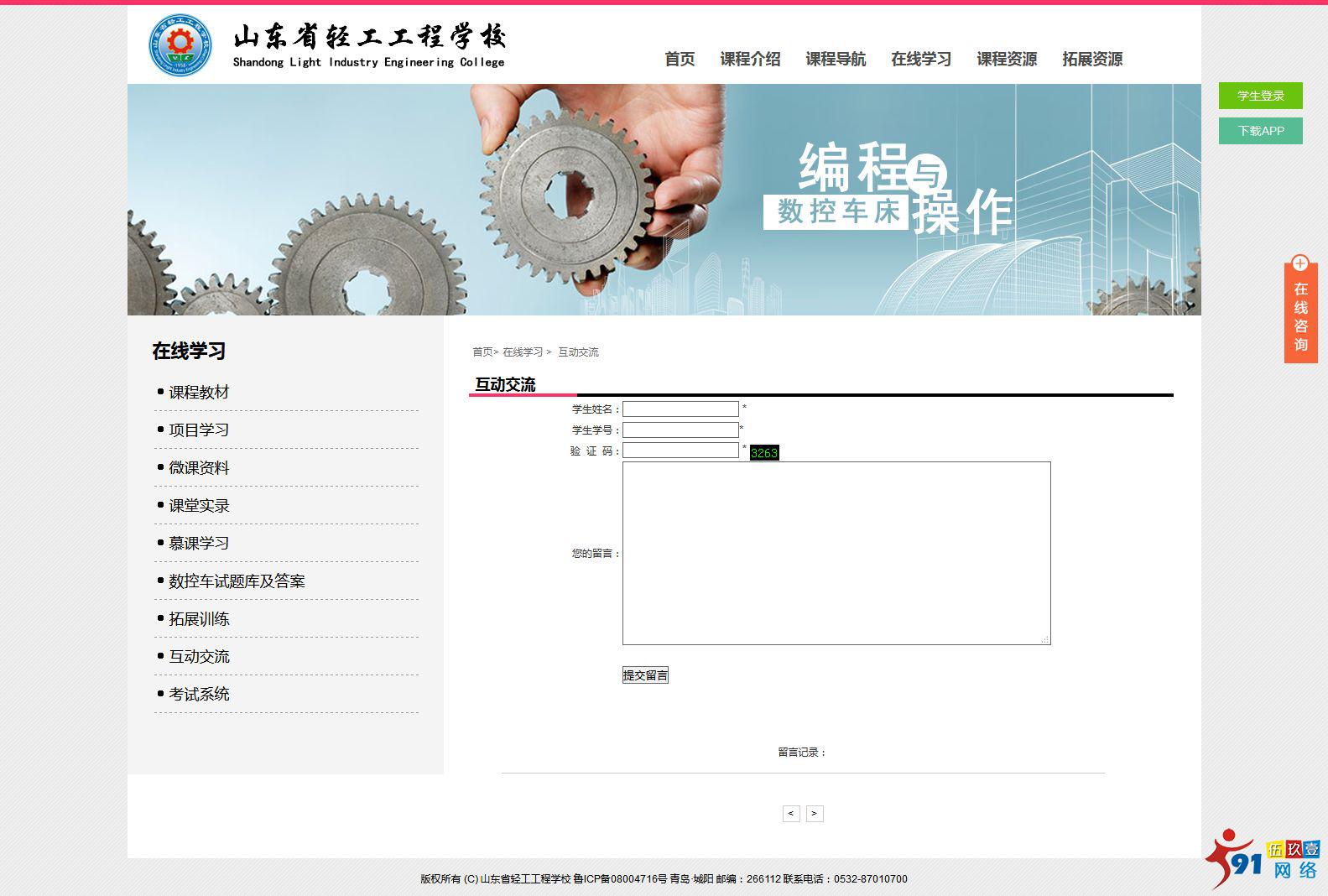Image resolution: width=1328 pixels, height=896 pixels.
Task: Click into the 学生学号 text box
Action: [680, 430]
